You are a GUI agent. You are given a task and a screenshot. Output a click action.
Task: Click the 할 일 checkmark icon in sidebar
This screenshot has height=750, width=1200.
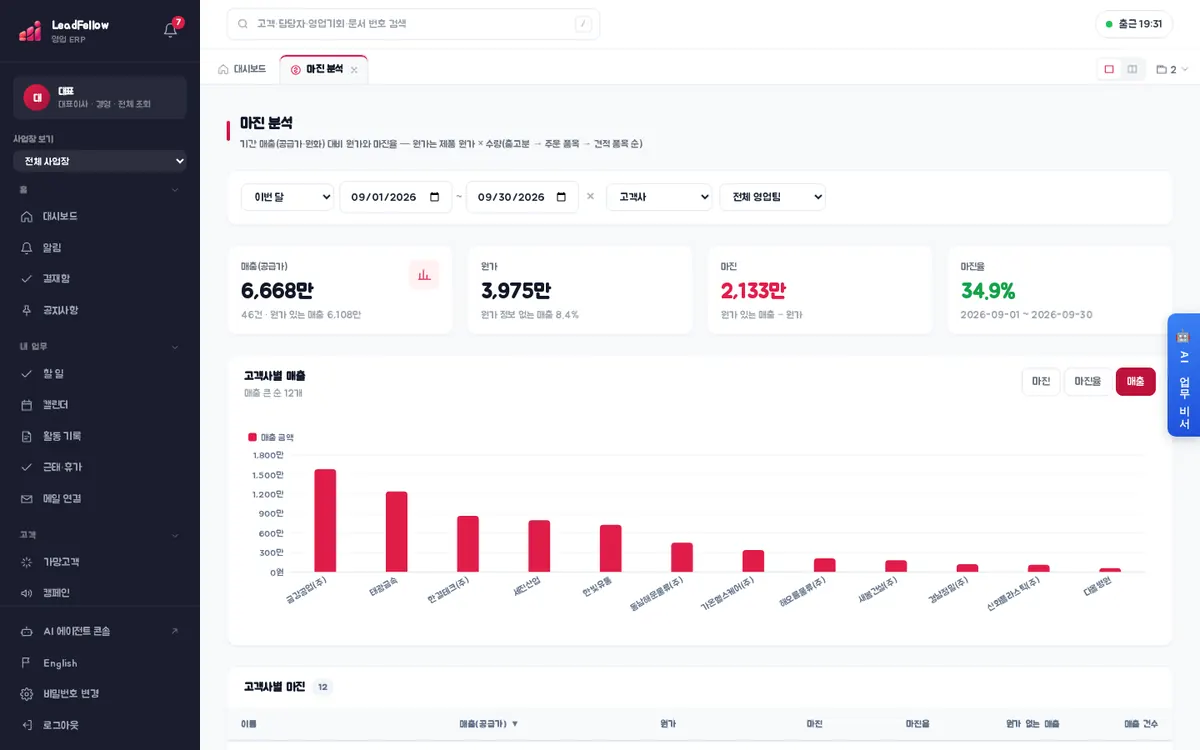27,373
